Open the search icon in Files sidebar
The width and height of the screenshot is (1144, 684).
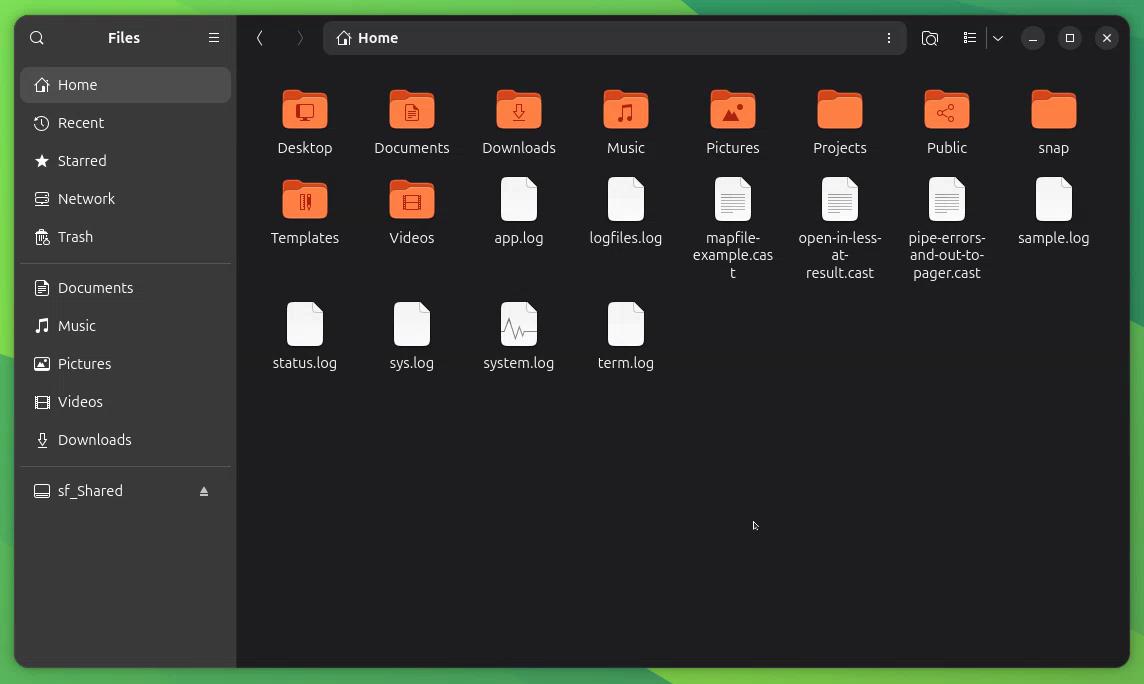36,38
